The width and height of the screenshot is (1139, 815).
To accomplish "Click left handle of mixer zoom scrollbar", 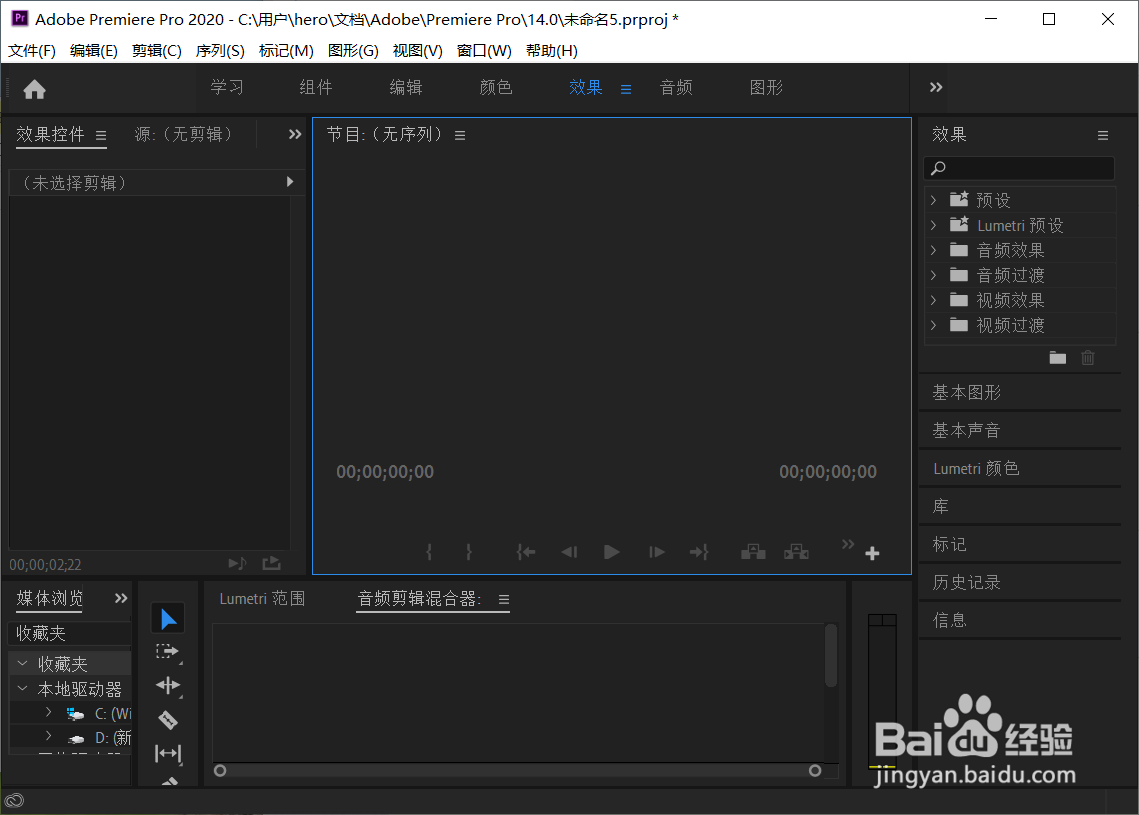I will click(x=220, y=771).
